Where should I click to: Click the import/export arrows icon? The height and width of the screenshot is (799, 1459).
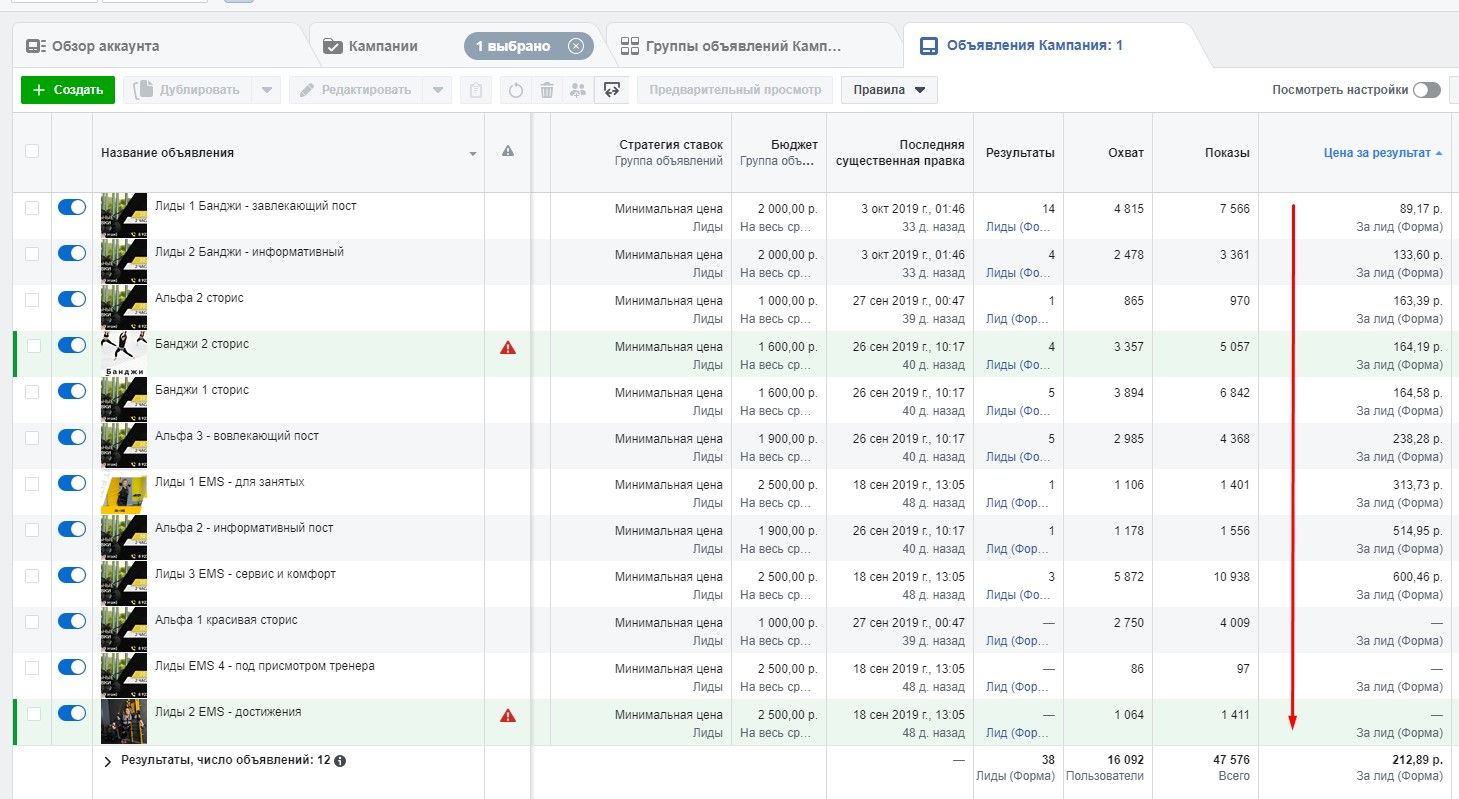click(x=611, y=90)
